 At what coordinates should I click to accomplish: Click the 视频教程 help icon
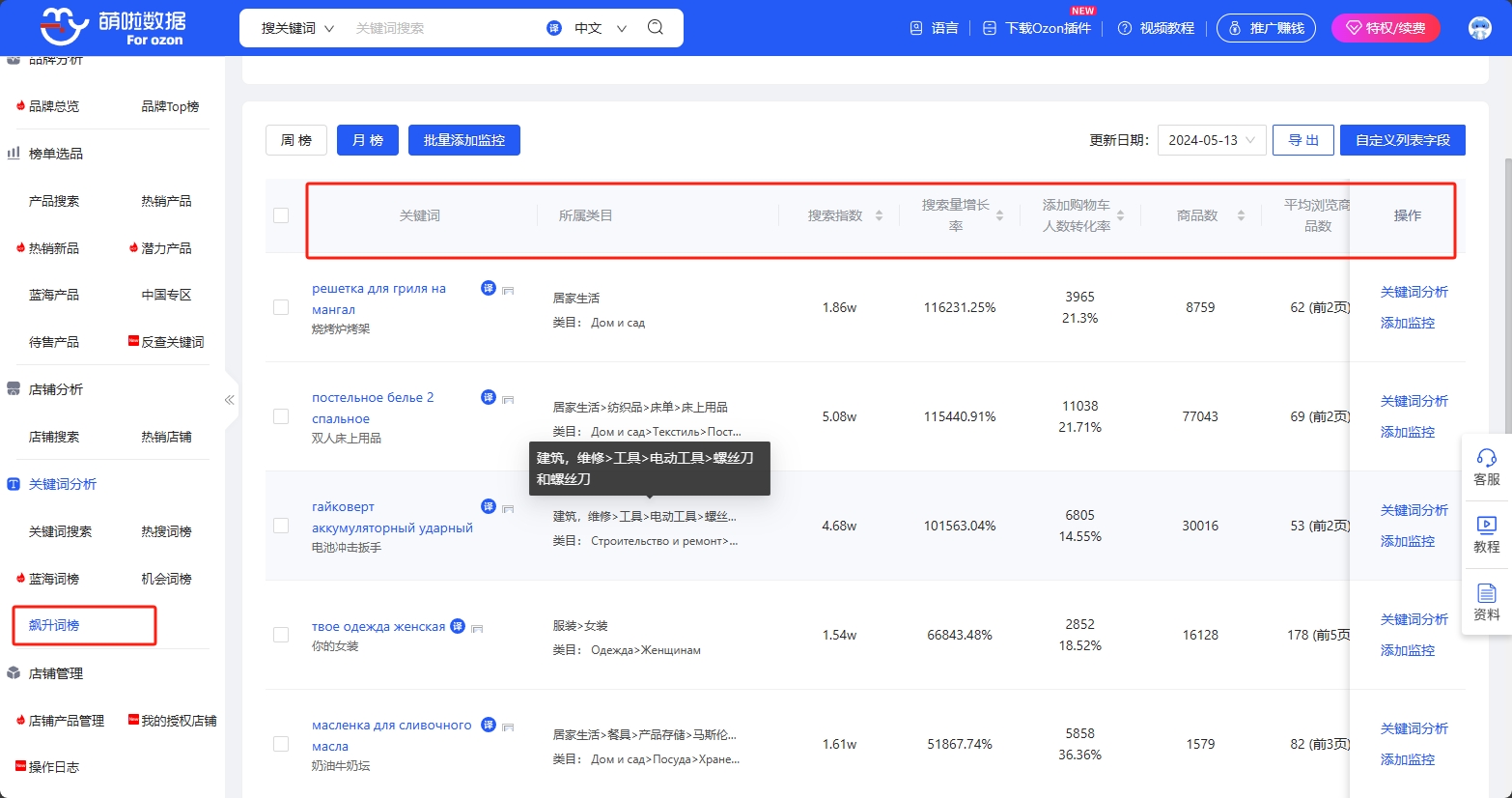(1125, 28)
